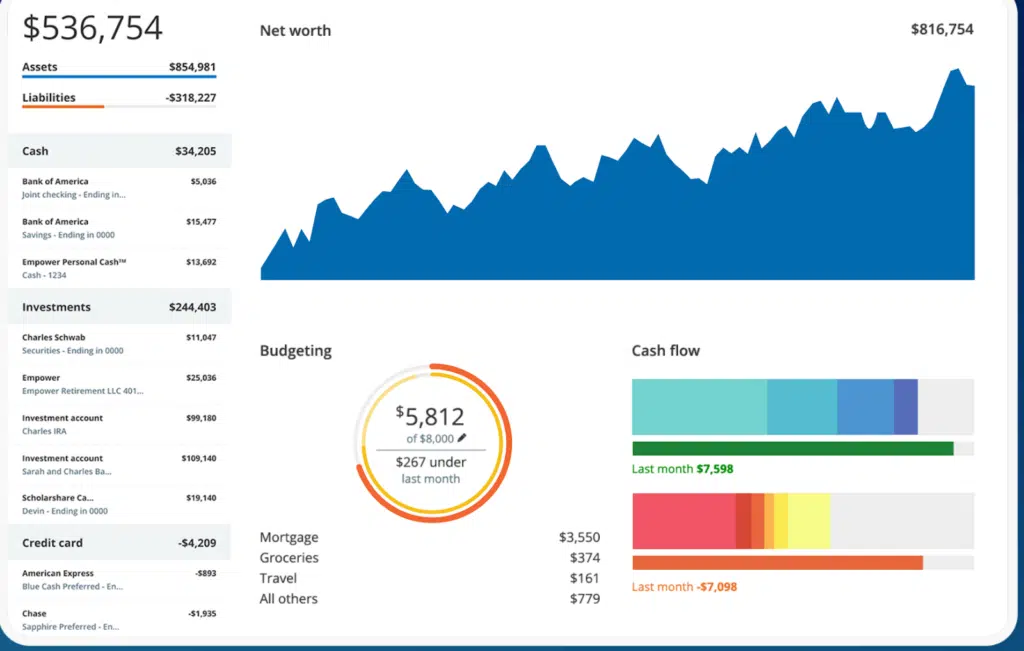Click the Net worth chart heading

coord(295,31)
